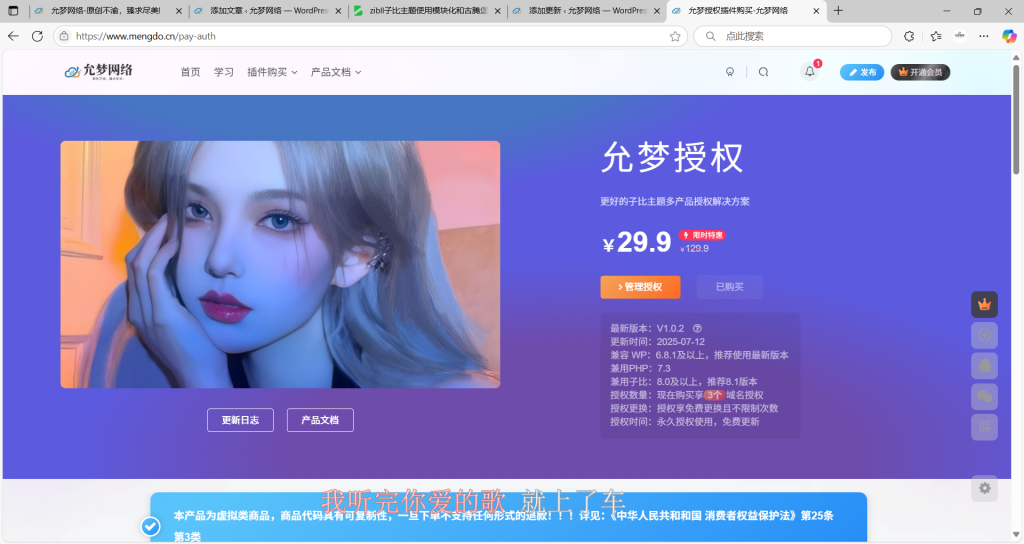Click the 开通会员 membership button
Screen dimensions: 1024x544
pyautogui.click(x=920, y=72)
